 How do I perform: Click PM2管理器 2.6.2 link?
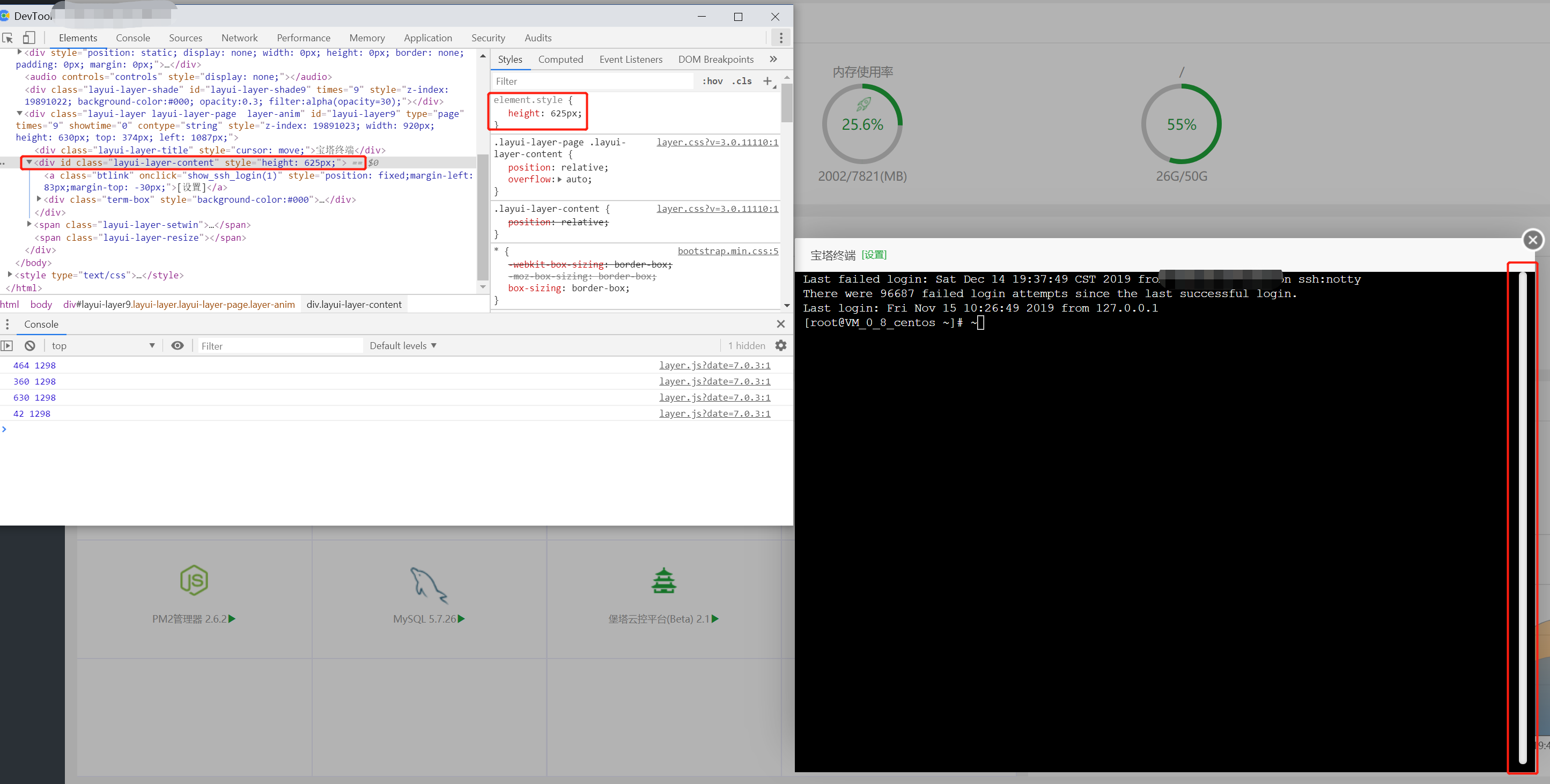click(x=192, y=618)
